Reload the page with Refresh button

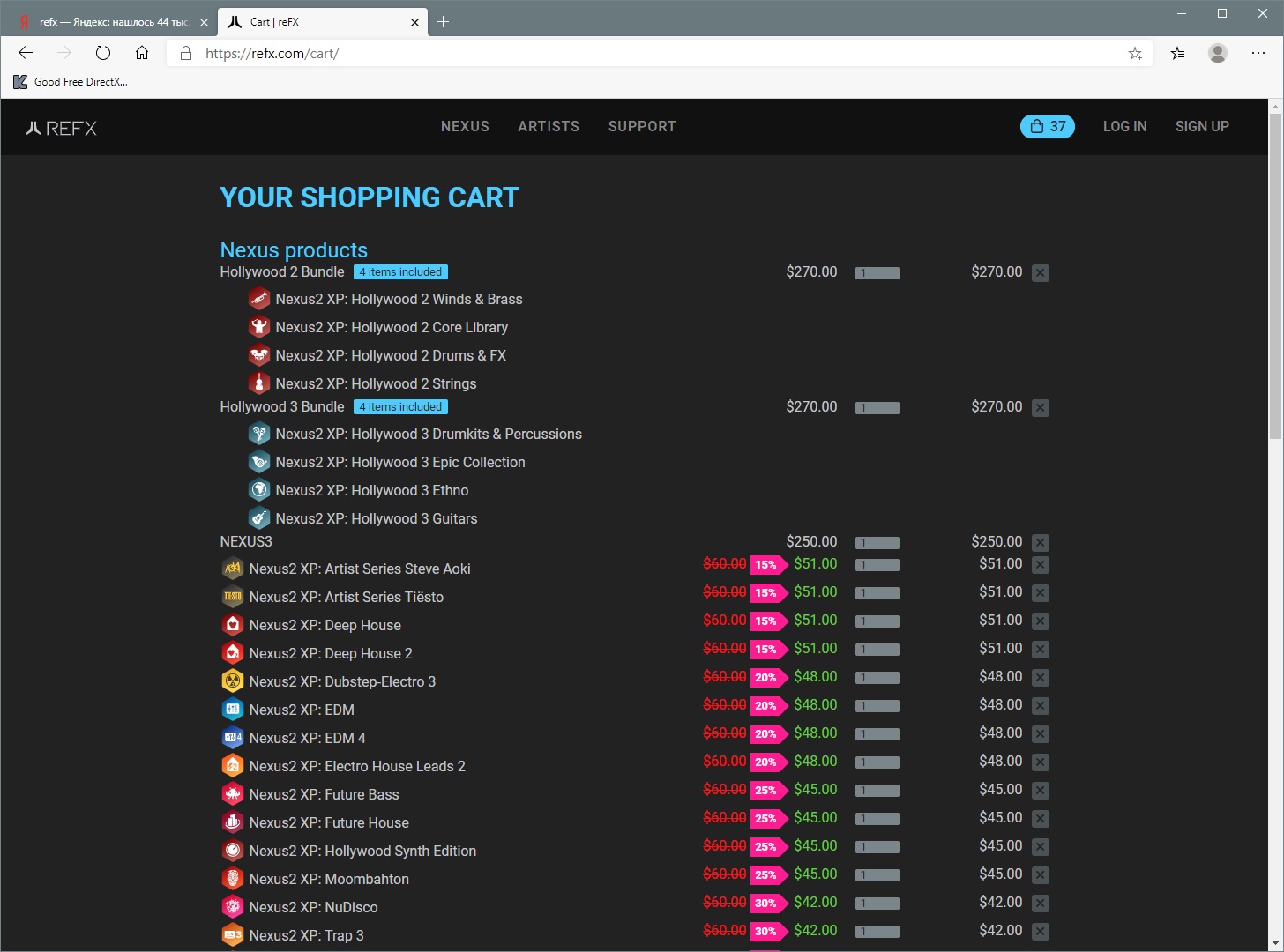[x=103, y=53]
